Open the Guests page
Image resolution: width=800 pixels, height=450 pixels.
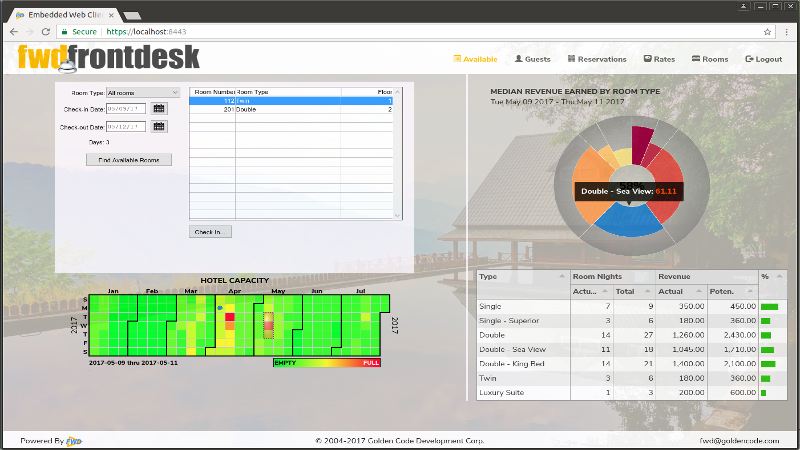(533, 59)
